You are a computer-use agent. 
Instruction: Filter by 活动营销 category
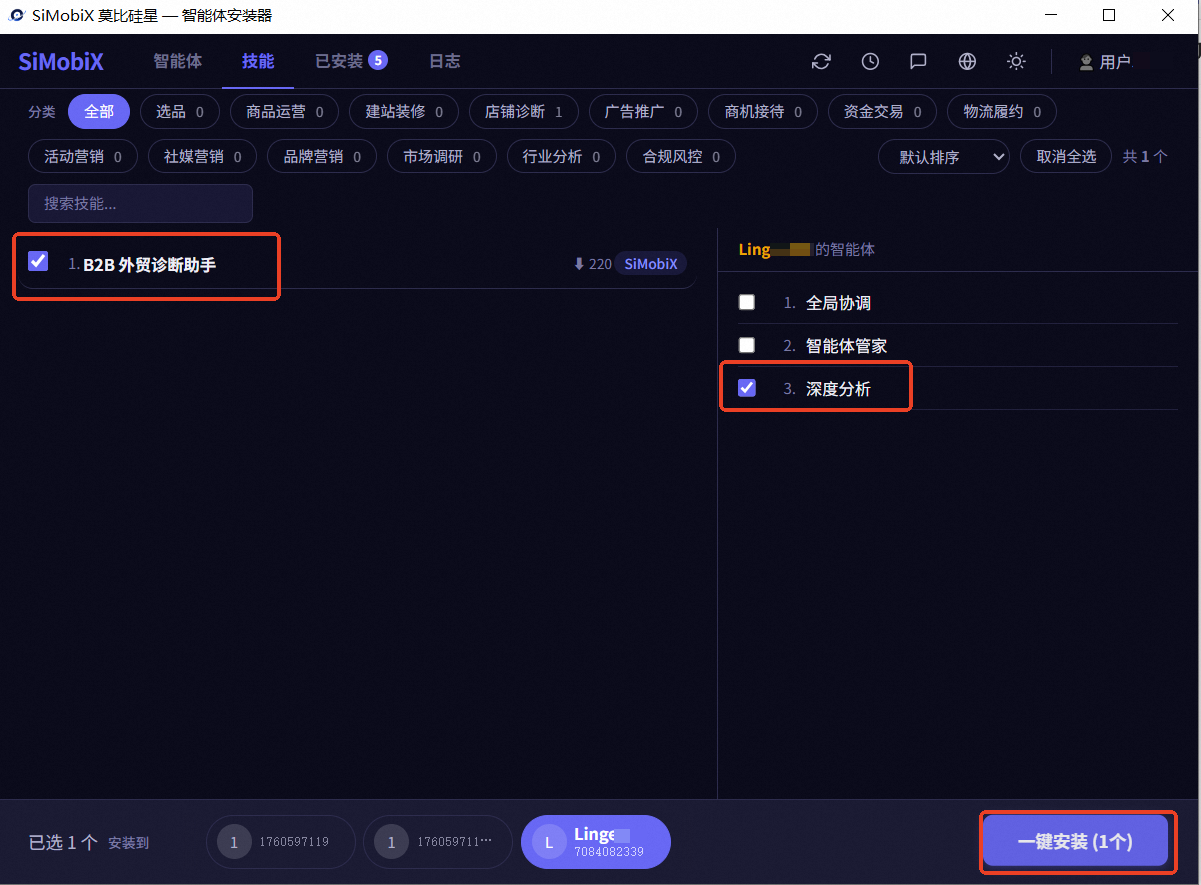pos(83,157)
